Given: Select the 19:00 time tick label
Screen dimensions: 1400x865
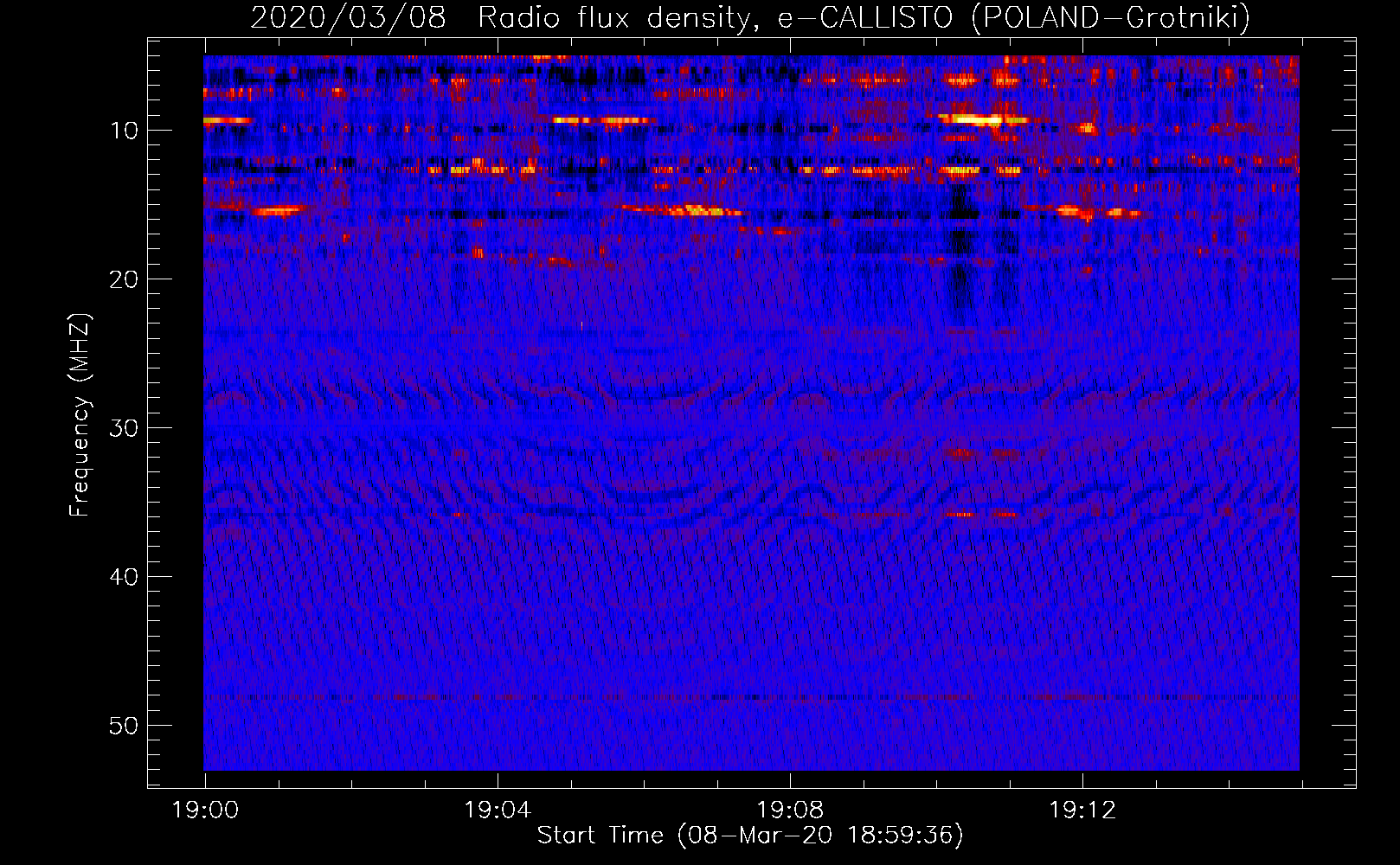Looking at the screenshot, I should coord(205,811).
